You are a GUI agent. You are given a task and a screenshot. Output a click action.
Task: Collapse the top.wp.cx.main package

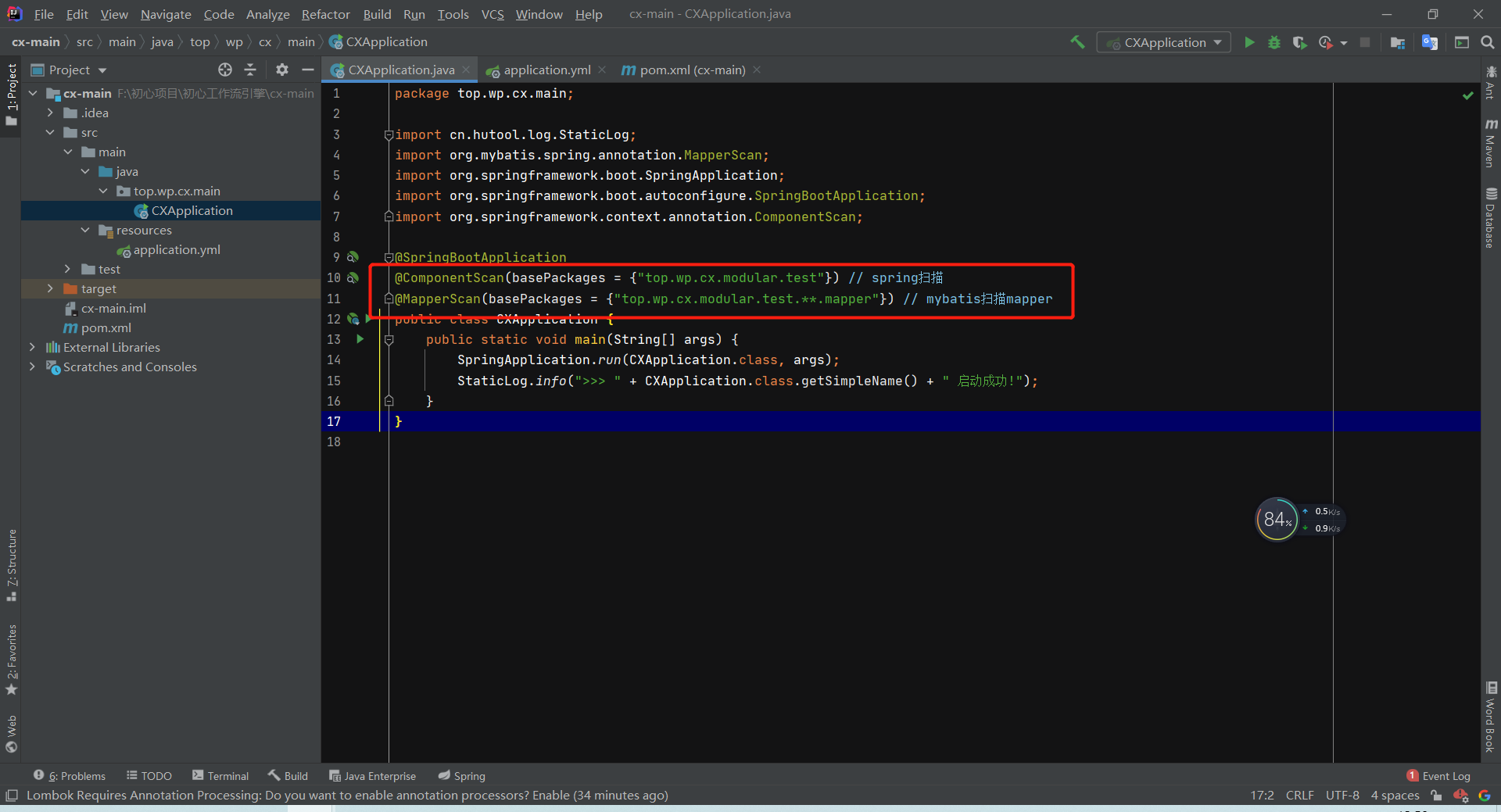click(x=103, y=191)
